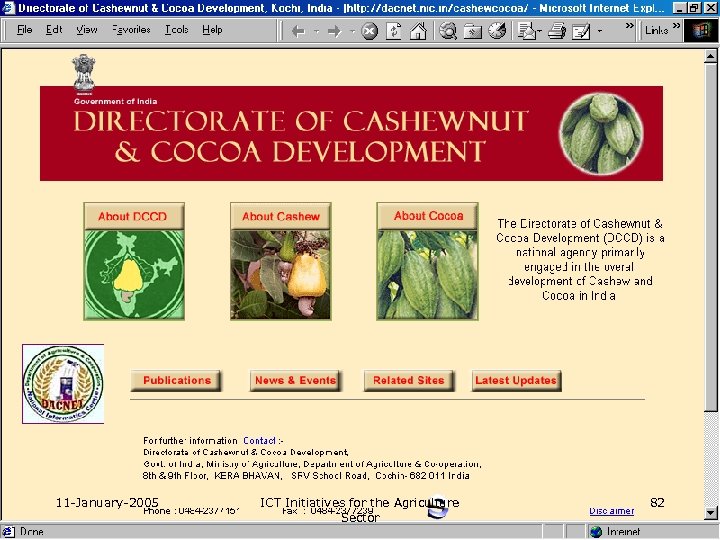The image size is (720, 540).
Task: Open the Help menu
Action: 212,30
